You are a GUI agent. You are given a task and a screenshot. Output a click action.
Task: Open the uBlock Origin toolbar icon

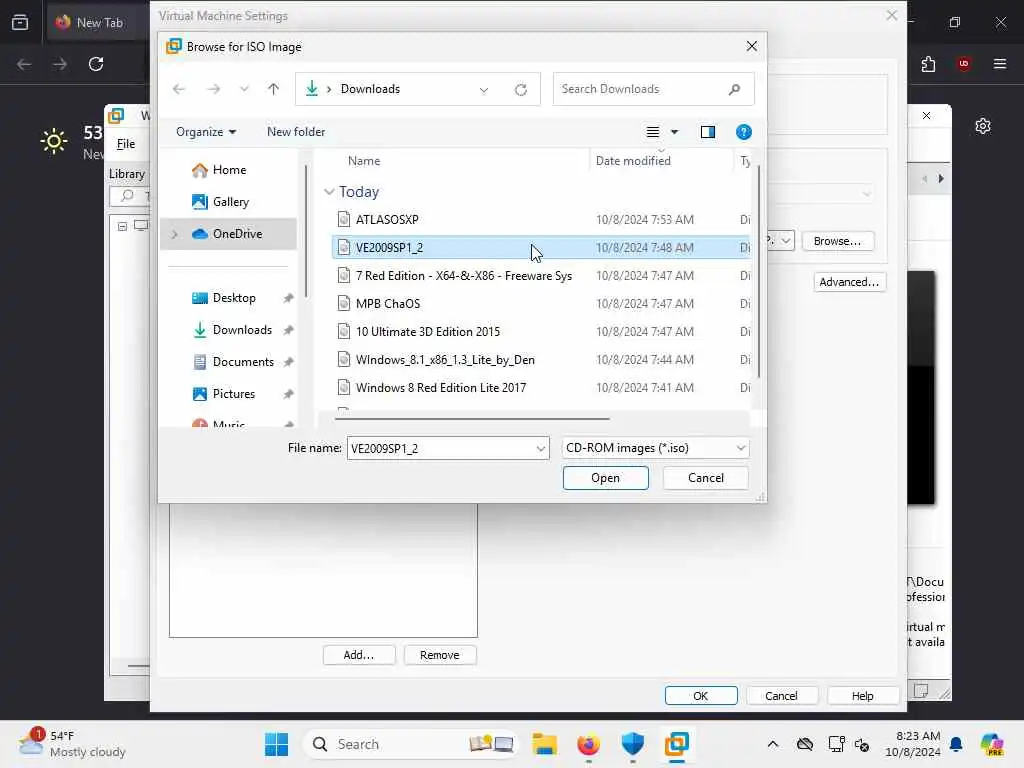point(963,64)
